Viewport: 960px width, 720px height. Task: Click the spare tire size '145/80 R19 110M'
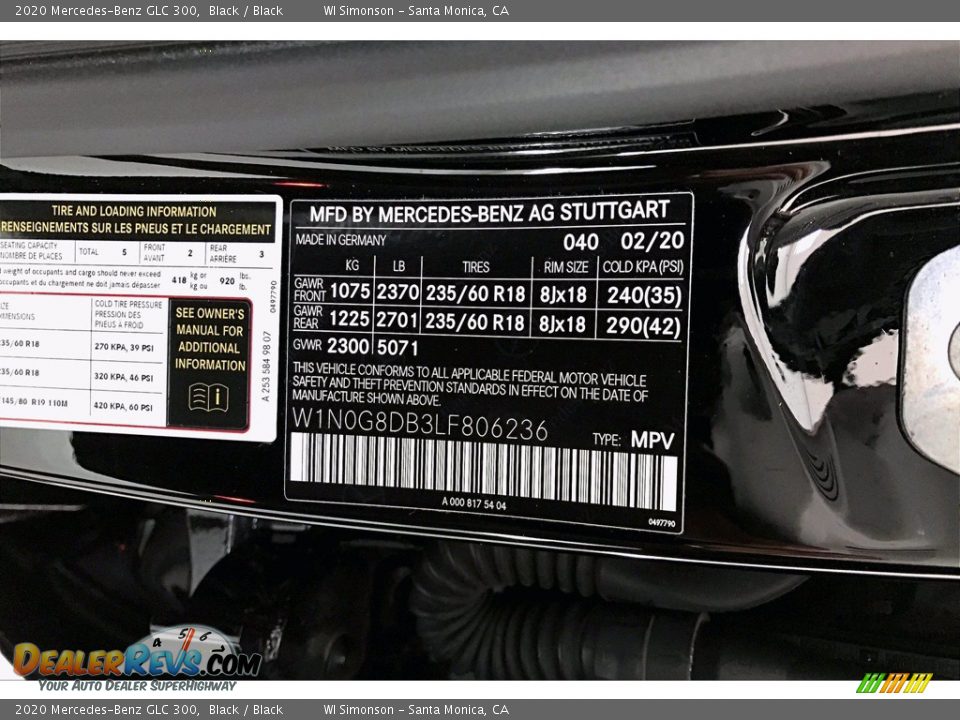click(x=34, y=402)
